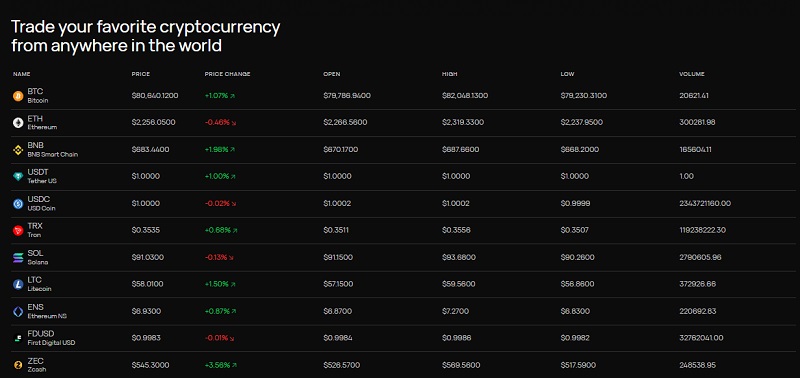Click the Tron coin icon
Screen dimensions: 800x378
[18, 231]
